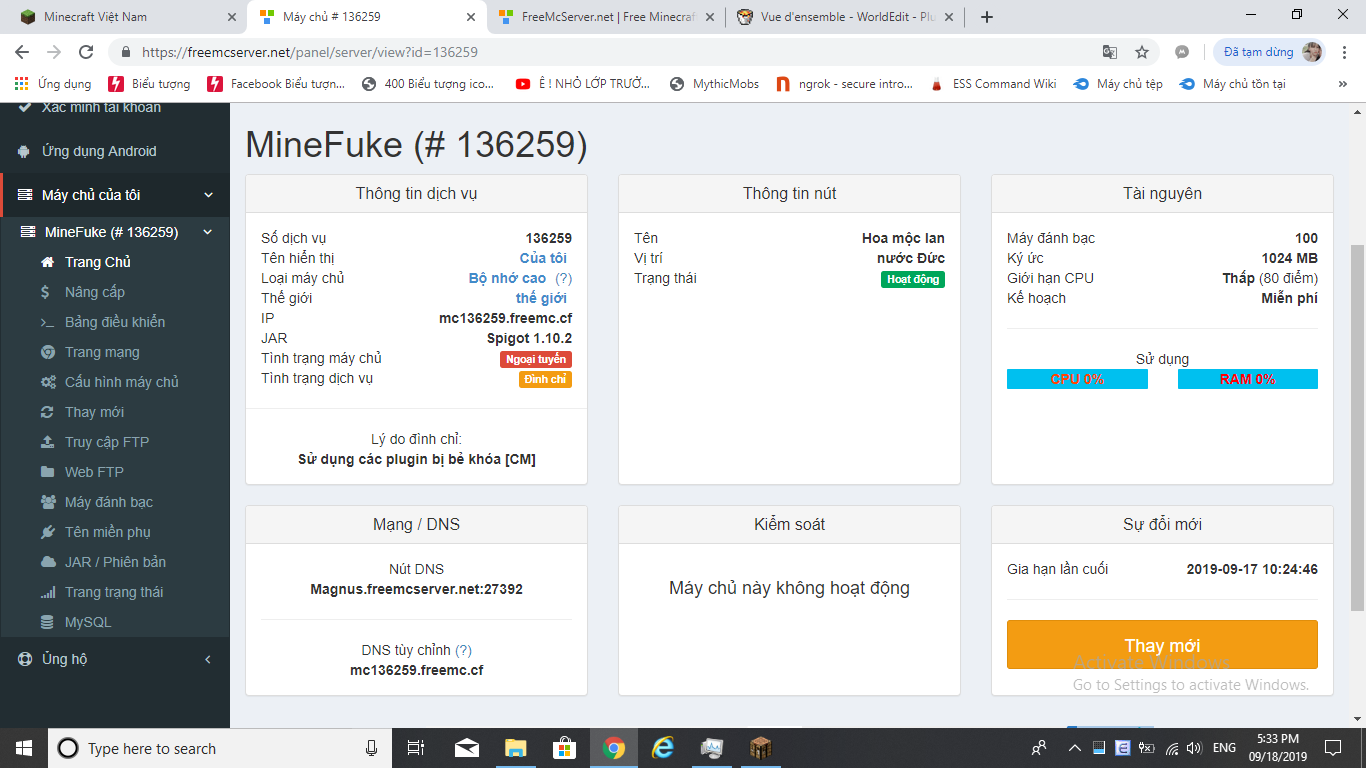Open the Chrome profile "Đã tạm dừng"

(x=1270, y=52)
